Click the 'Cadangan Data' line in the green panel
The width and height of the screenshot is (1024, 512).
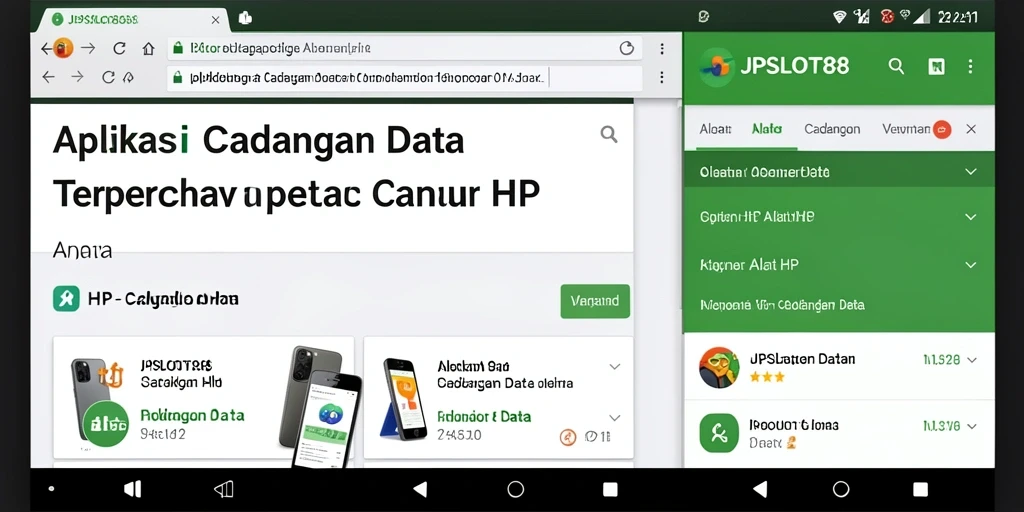click(x=782, y=305)
